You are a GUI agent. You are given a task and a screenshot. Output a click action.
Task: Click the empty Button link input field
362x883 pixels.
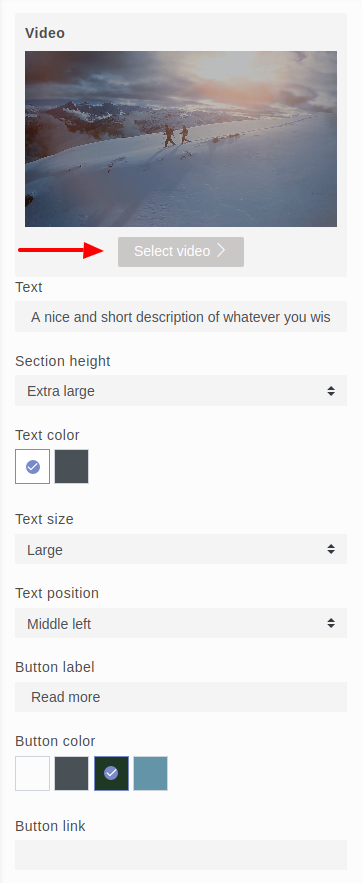pos(181,855)
